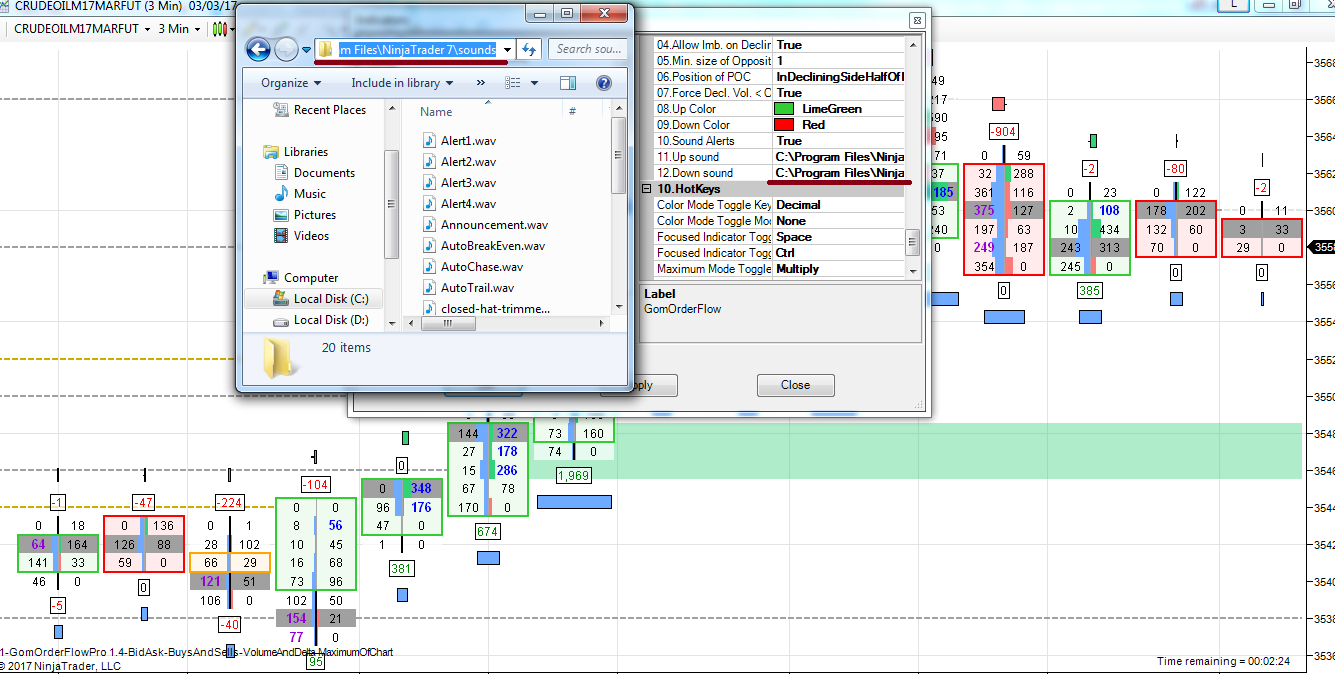Toggle the preview pane
Screen dimensions: 1335x674
click(568, 83)
